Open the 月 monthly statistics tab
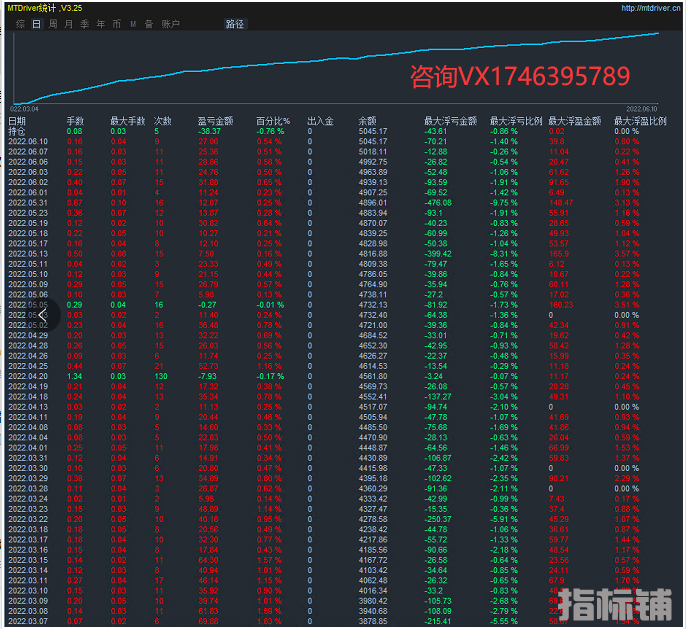 68,23
